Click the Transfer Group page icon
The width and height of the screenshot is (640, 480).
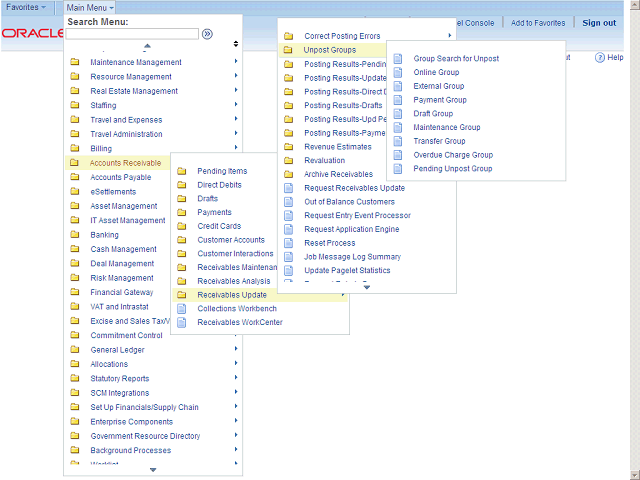[398, 141]
